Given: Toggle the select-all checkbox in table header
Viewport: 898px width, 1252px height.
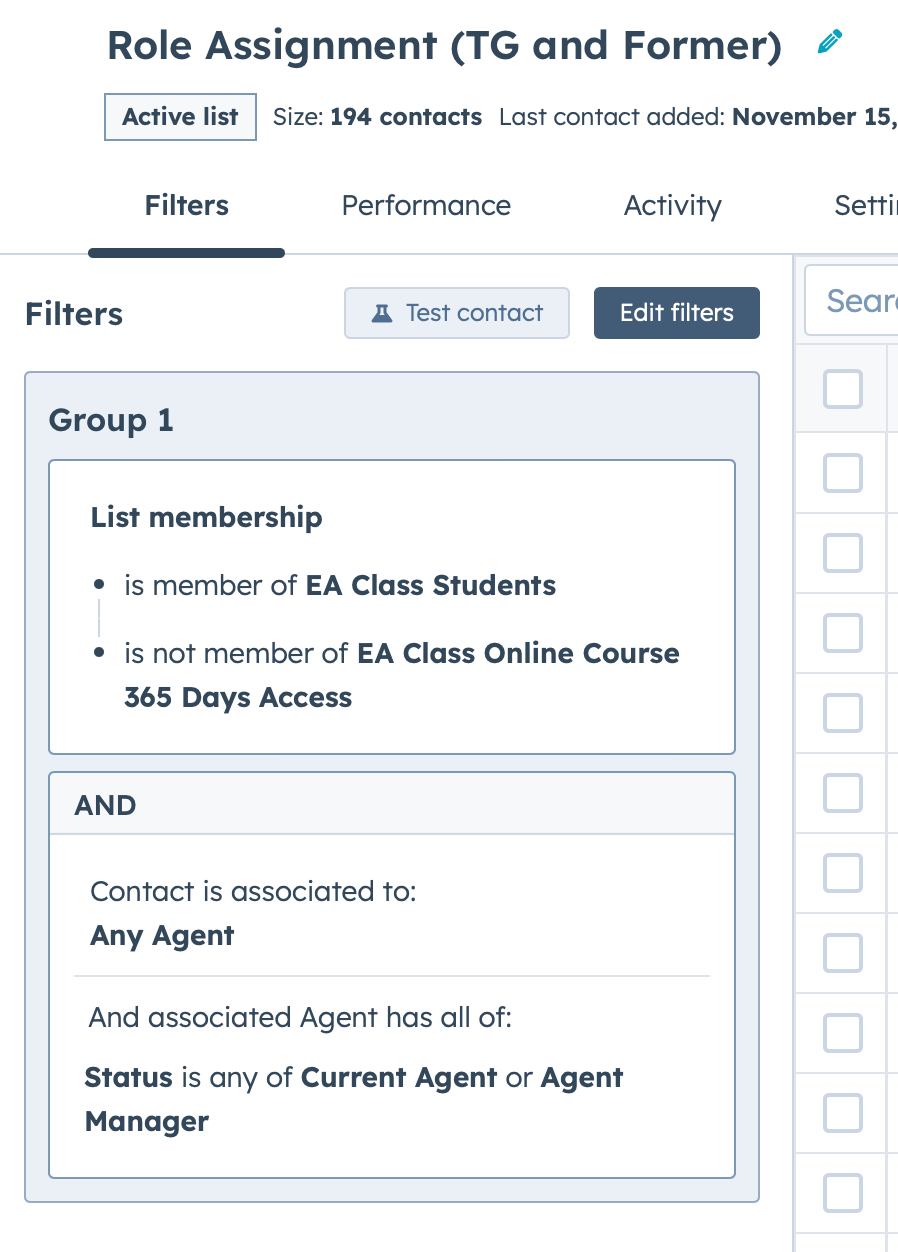Looking at the screenshot, I should (842, 389).
